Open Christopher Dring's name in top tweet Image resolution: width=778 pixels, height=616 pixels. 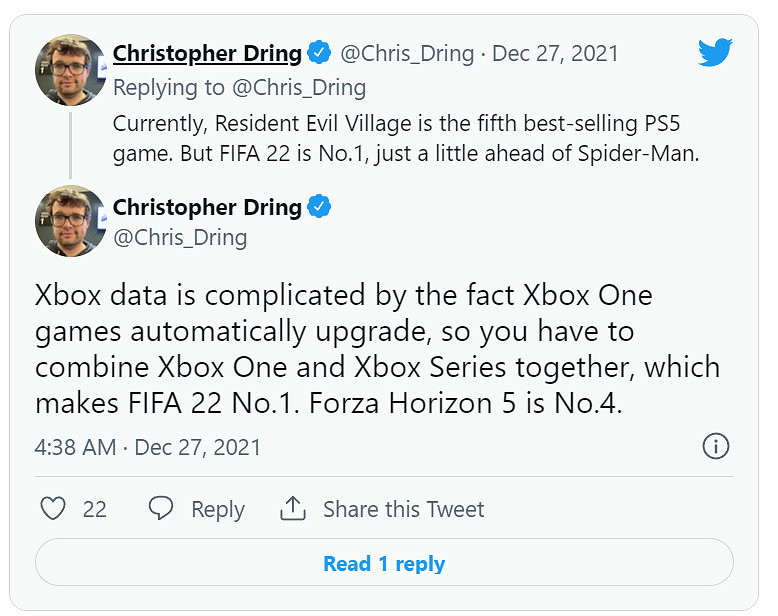click(207, 53)
